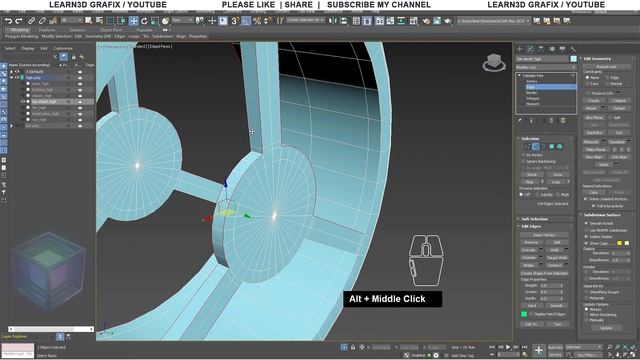Viewport: 640px width, 360px height.
Task: Toggle the Angle Snap icon
Action: coord(246,20)
